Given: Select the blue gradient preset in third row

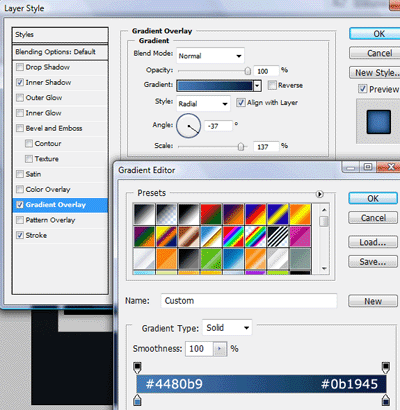Looking at the screenshot, I should (233, 258).
